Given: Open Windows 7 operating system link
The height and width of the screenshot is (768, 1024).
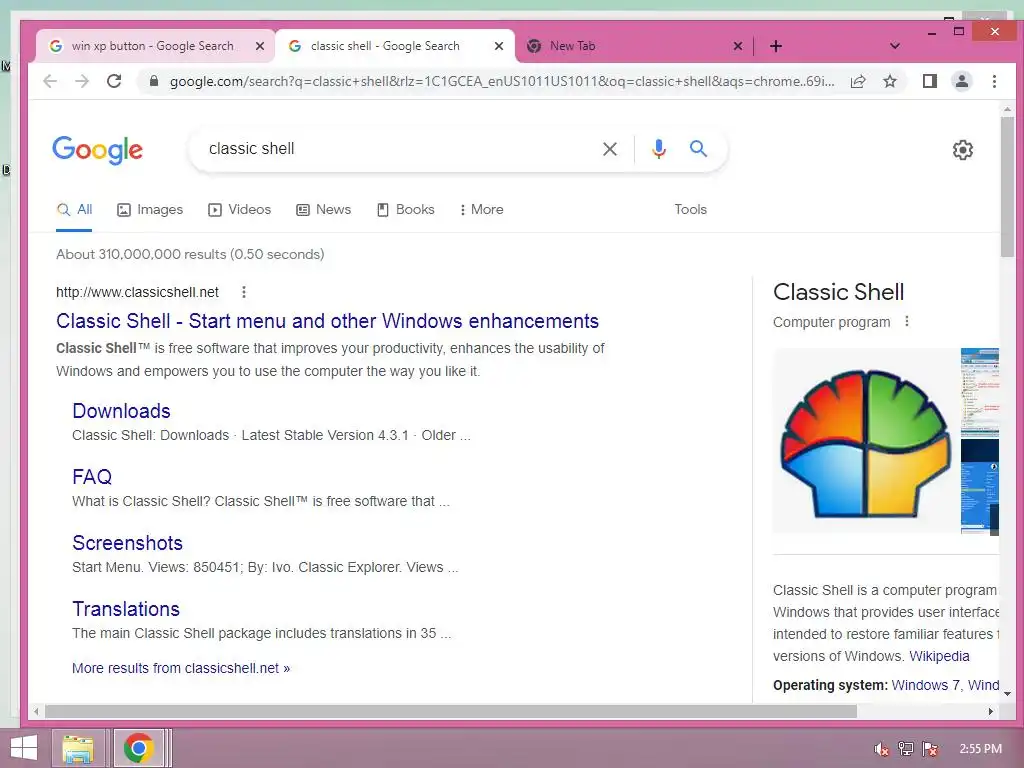Looking at the screenshot, I should (x=925, y=685).
